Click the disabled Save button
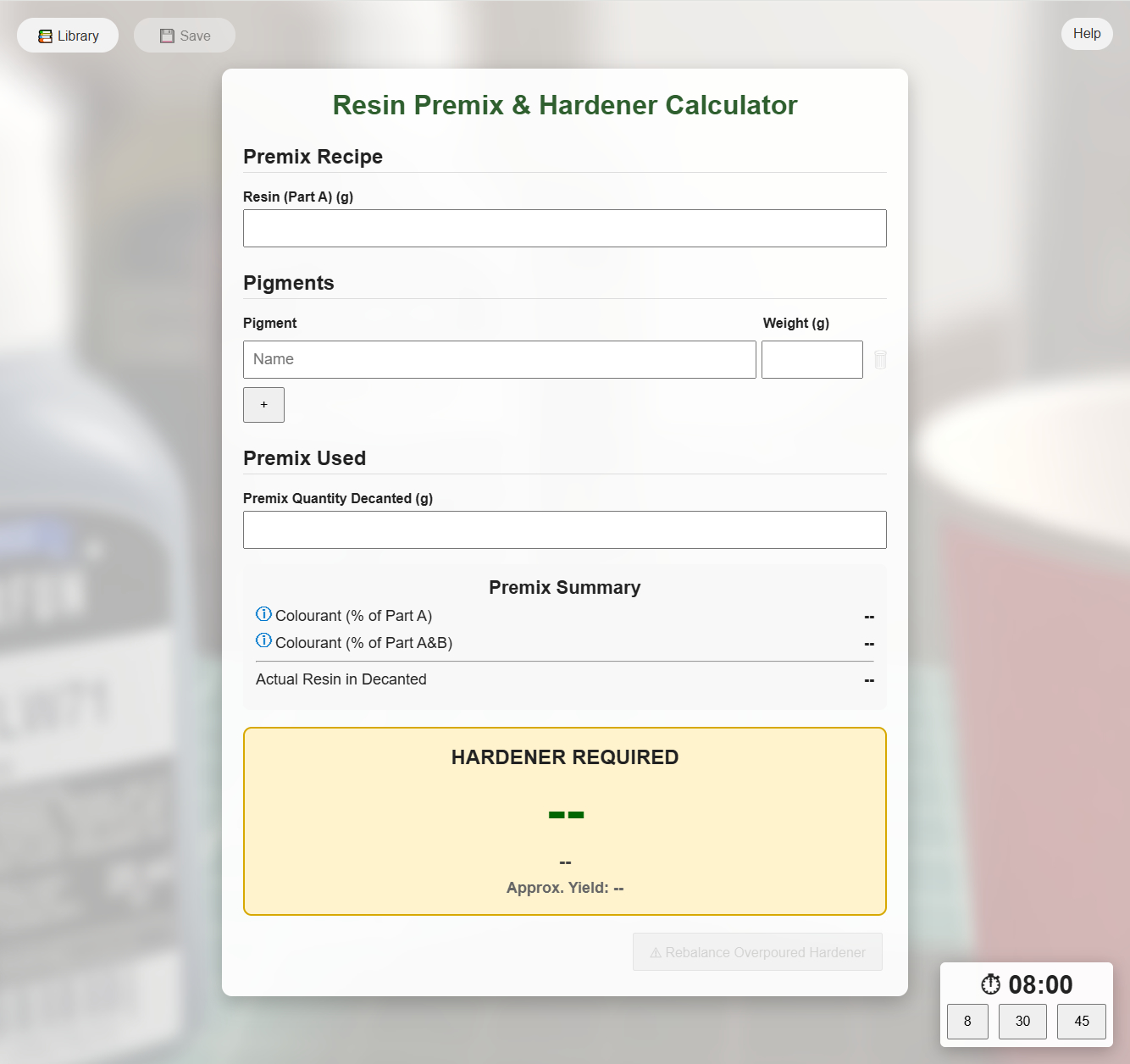This screenshot has height=1064, width=1130. [x=185, y=36]
